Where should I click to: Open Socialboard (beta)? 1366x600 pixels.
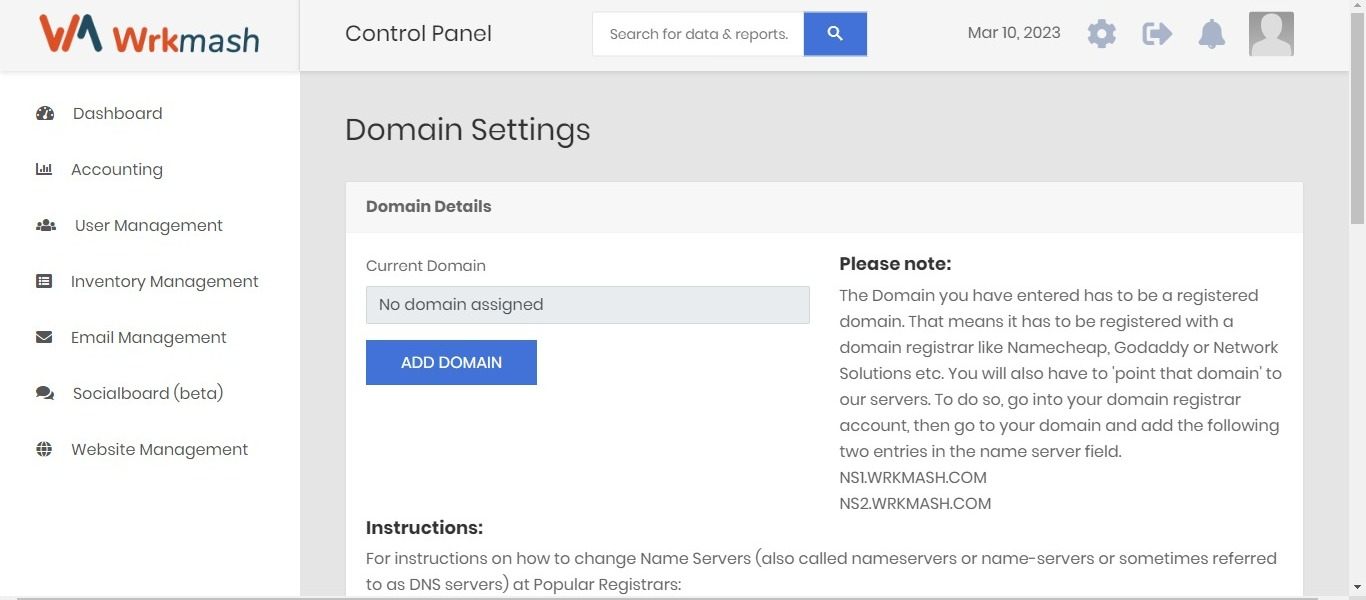pyautogui.click(x=148, y=393)
